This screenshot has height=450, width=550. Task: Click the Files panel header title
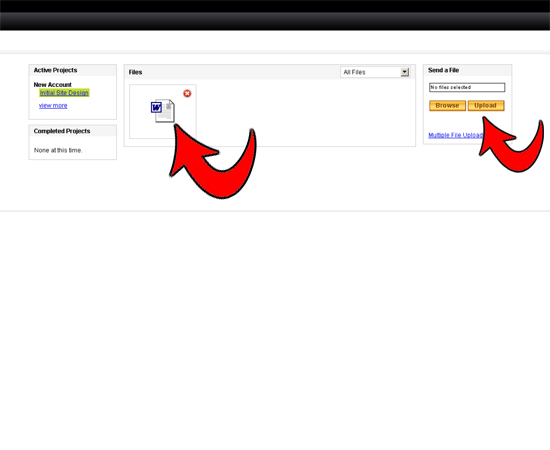[135, 72]
